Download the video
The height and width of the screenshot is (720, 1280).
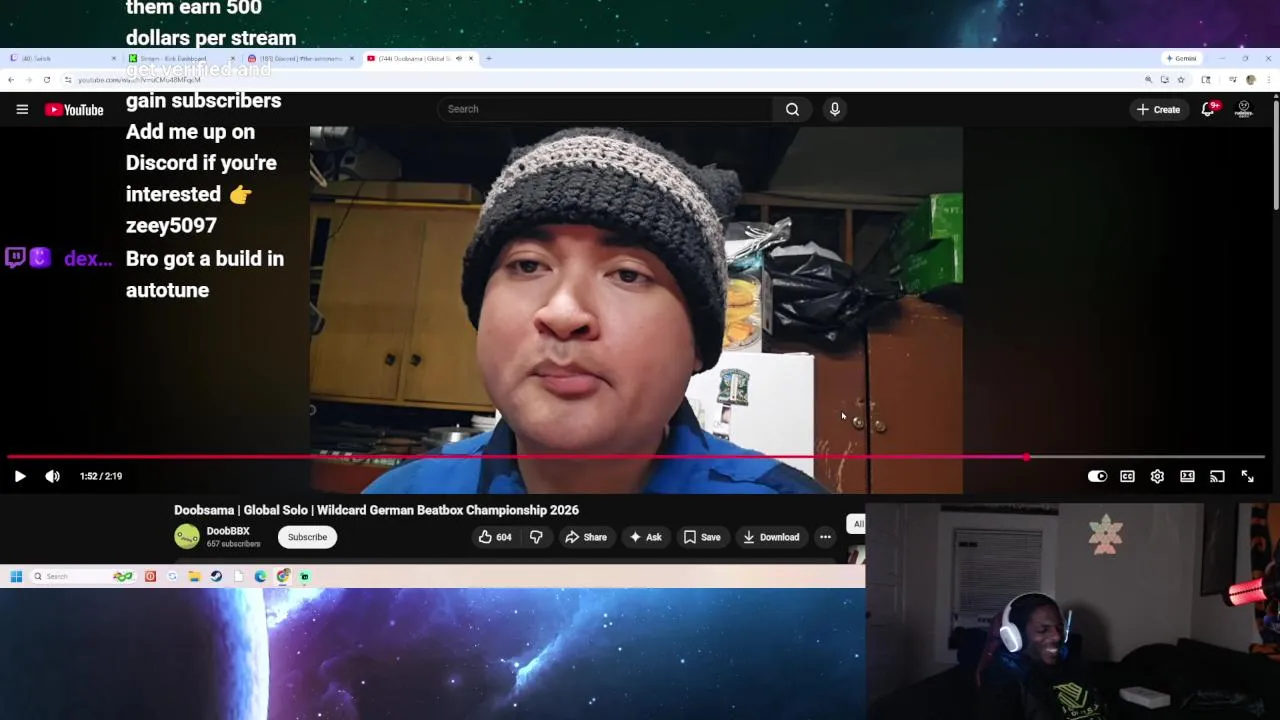pos(770,537)
